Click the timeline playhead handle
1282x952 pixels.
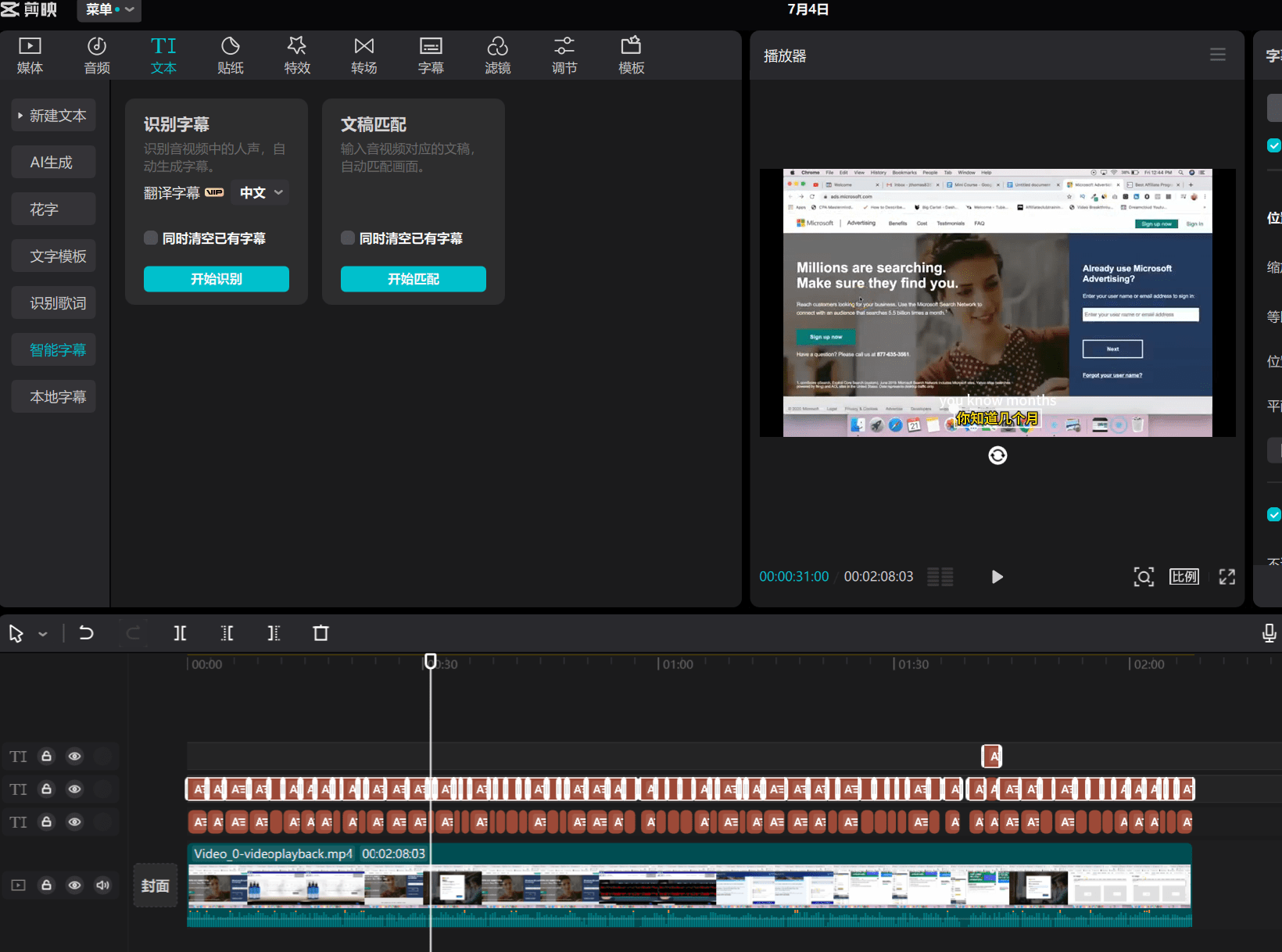(x=430, y=661)
